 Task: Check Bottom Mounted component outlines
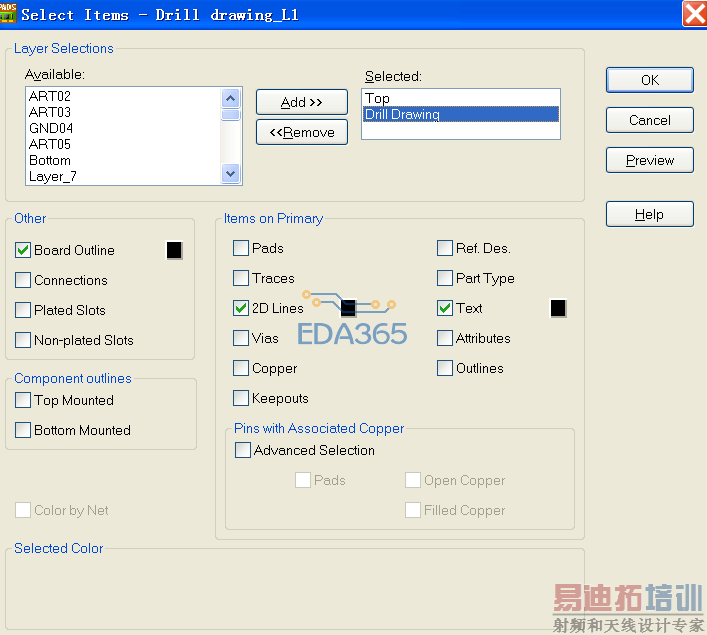click(x=23, y=430)
